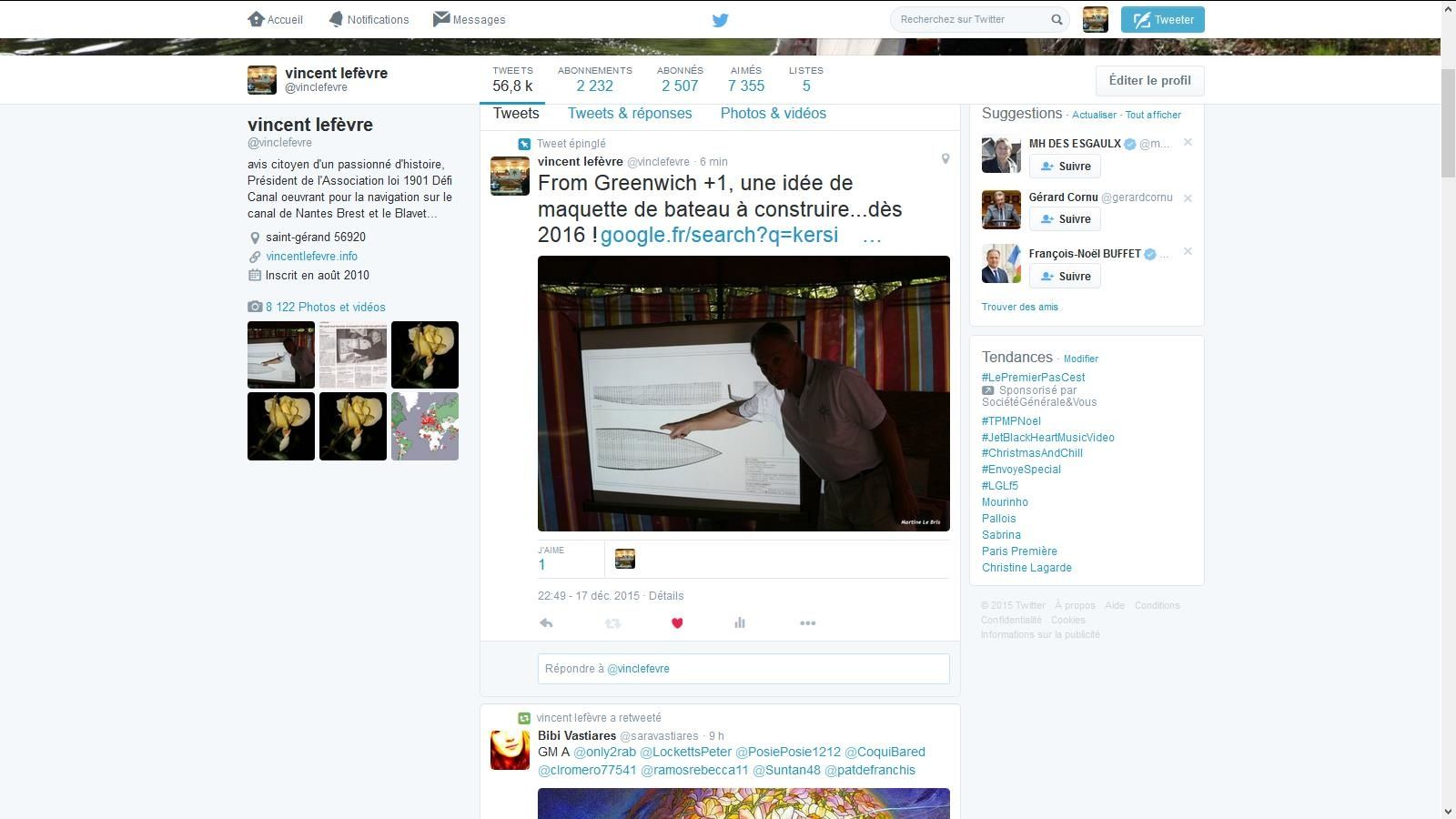
Task: Open Abonnements 2 232 stat
Action: [595, 80]
